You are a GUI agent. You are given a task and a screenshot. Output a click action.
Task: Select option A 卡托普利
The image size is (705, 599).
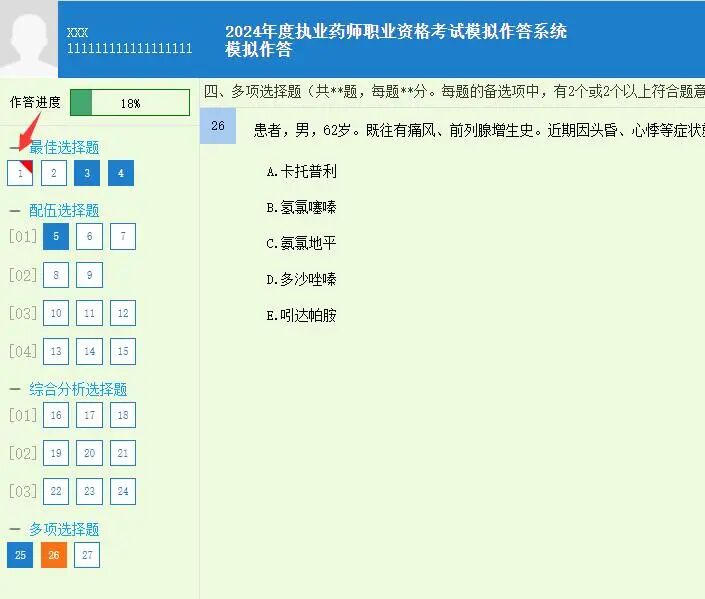click(301, 171)
